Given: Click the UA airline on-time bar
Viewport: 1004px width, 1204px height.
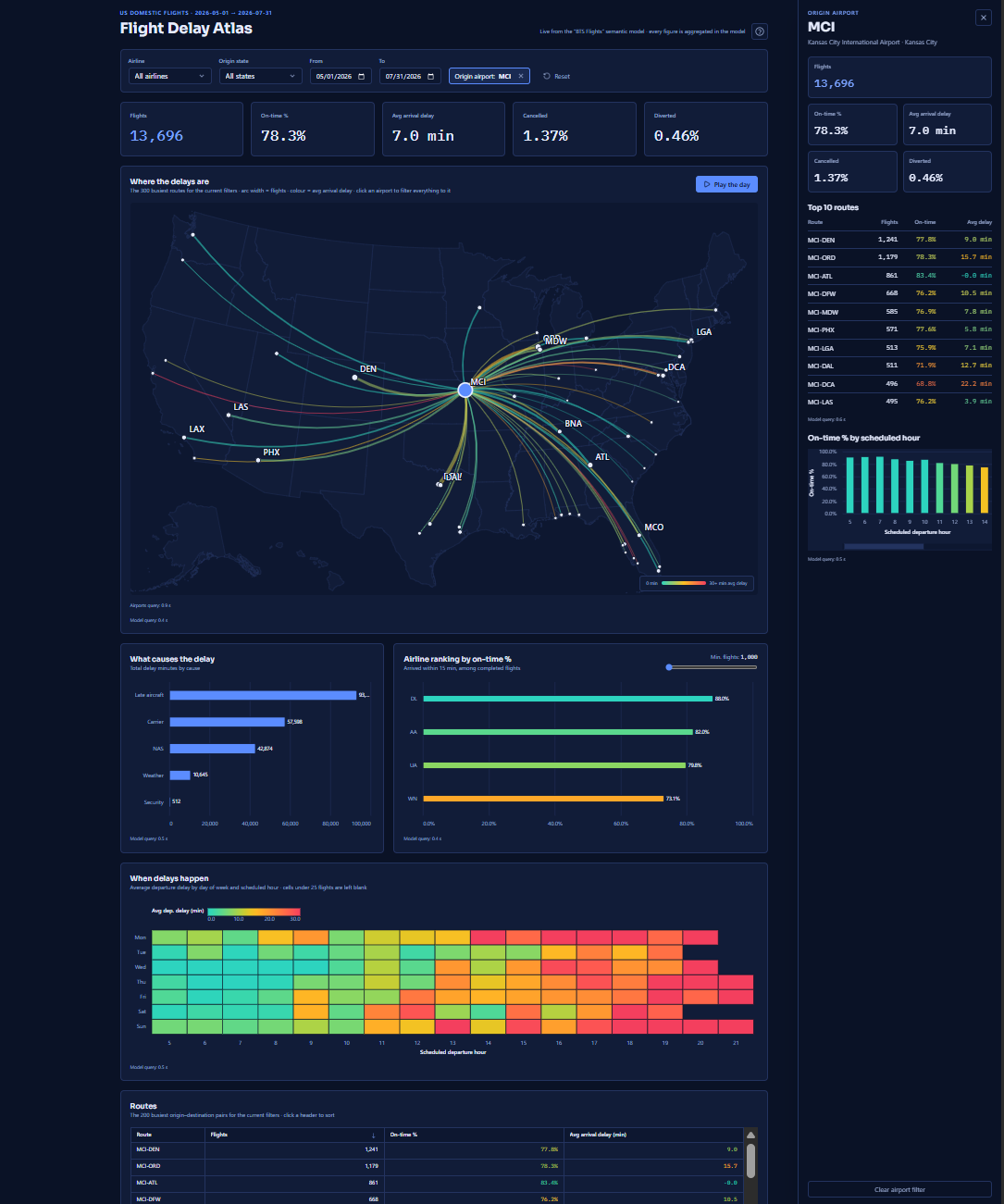Looking at the screenshot, I should tap(554, 765).
